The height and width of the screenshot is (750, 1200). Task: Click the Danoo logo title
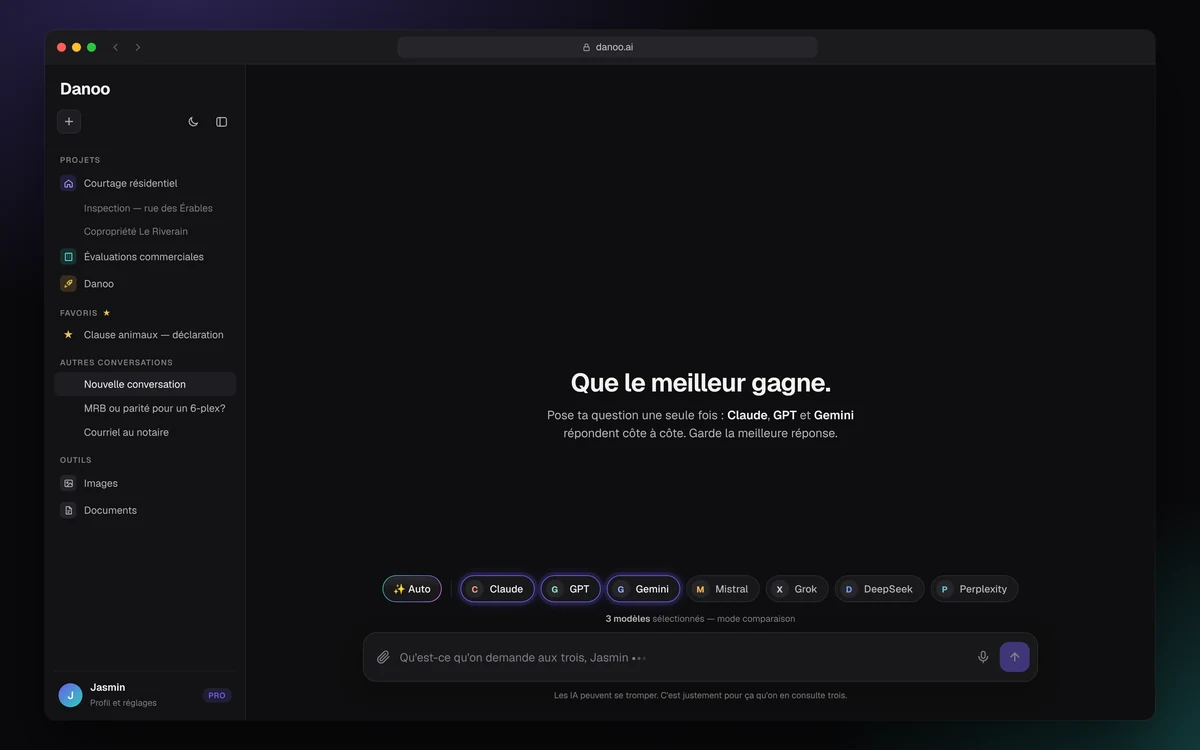85,89
